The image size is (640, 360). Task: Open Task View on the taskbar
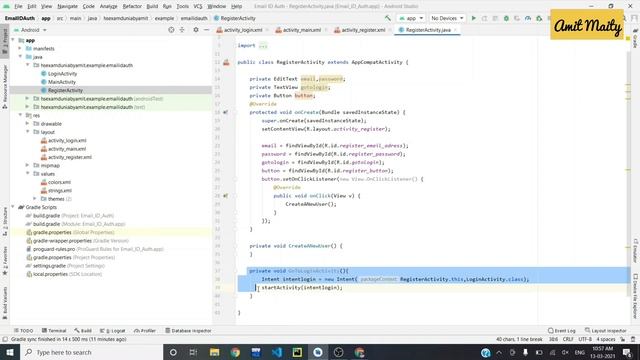coord(193,352)
